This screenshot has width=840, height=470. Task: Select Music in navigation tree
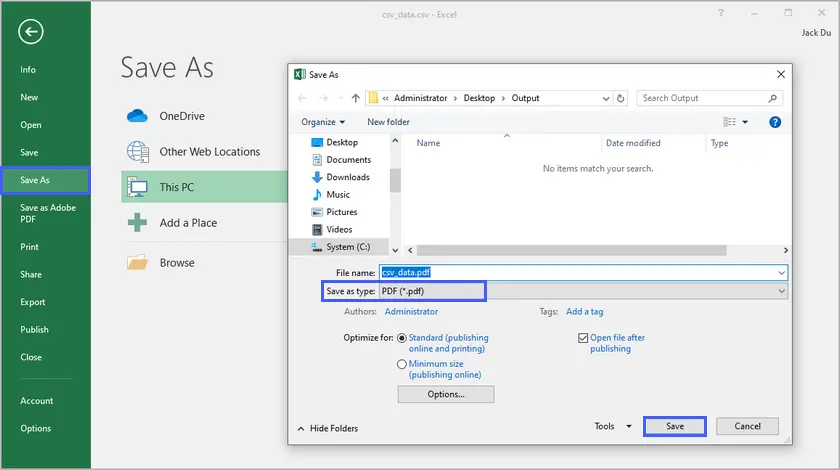331,195
